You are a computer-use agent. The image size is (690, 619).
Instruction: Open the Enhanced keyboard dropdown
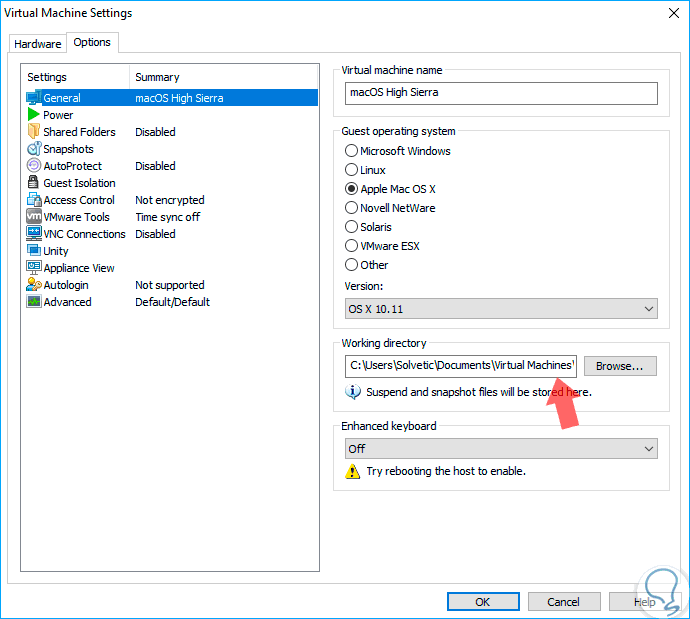(x=501, y=449)
